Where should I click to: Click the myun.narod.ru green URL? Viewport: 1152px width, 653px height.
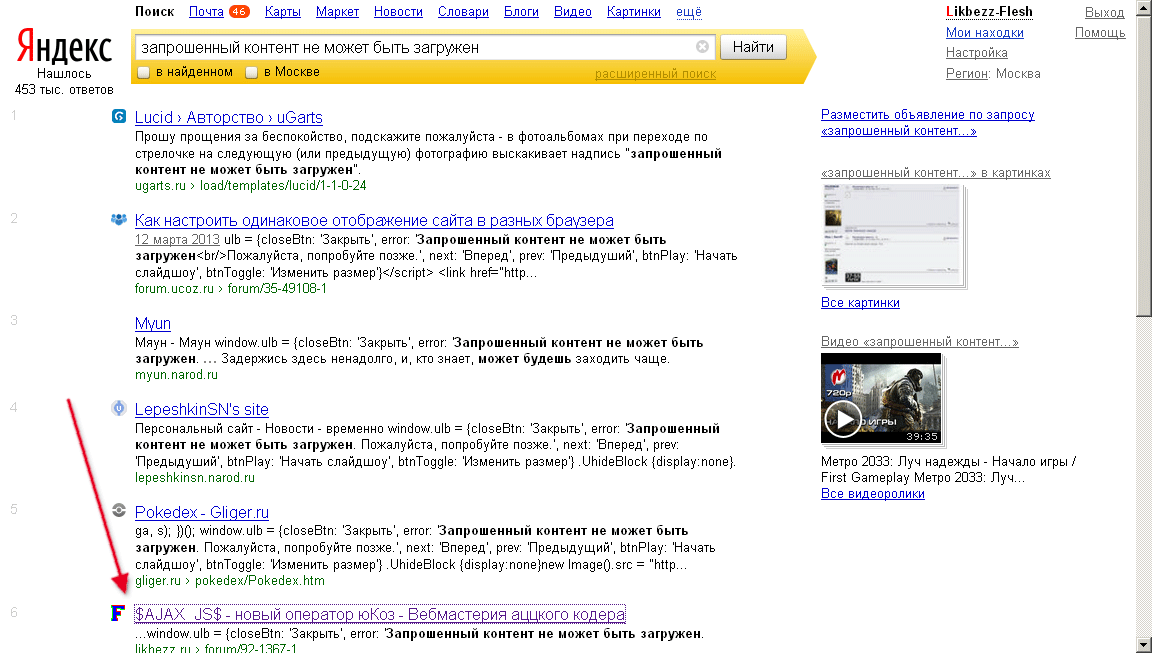point(176,375)
